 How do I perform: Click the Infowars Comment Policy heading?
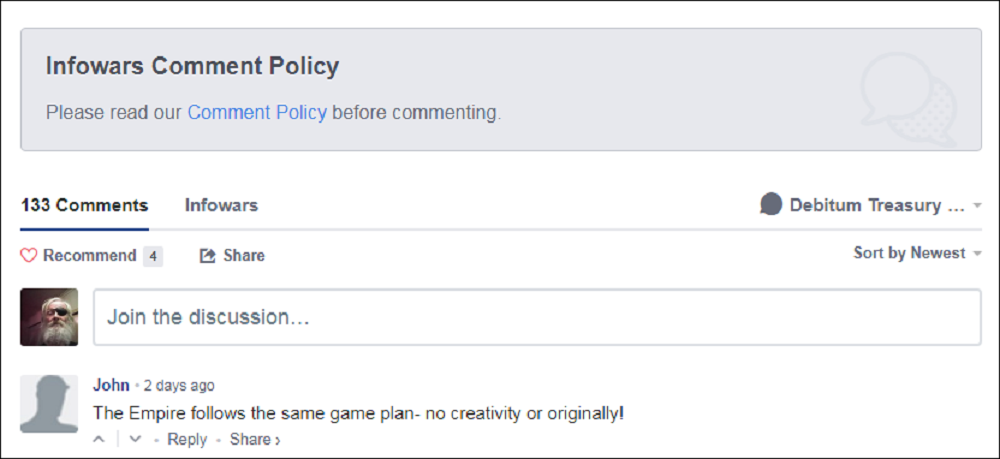[x=192, y=67]
